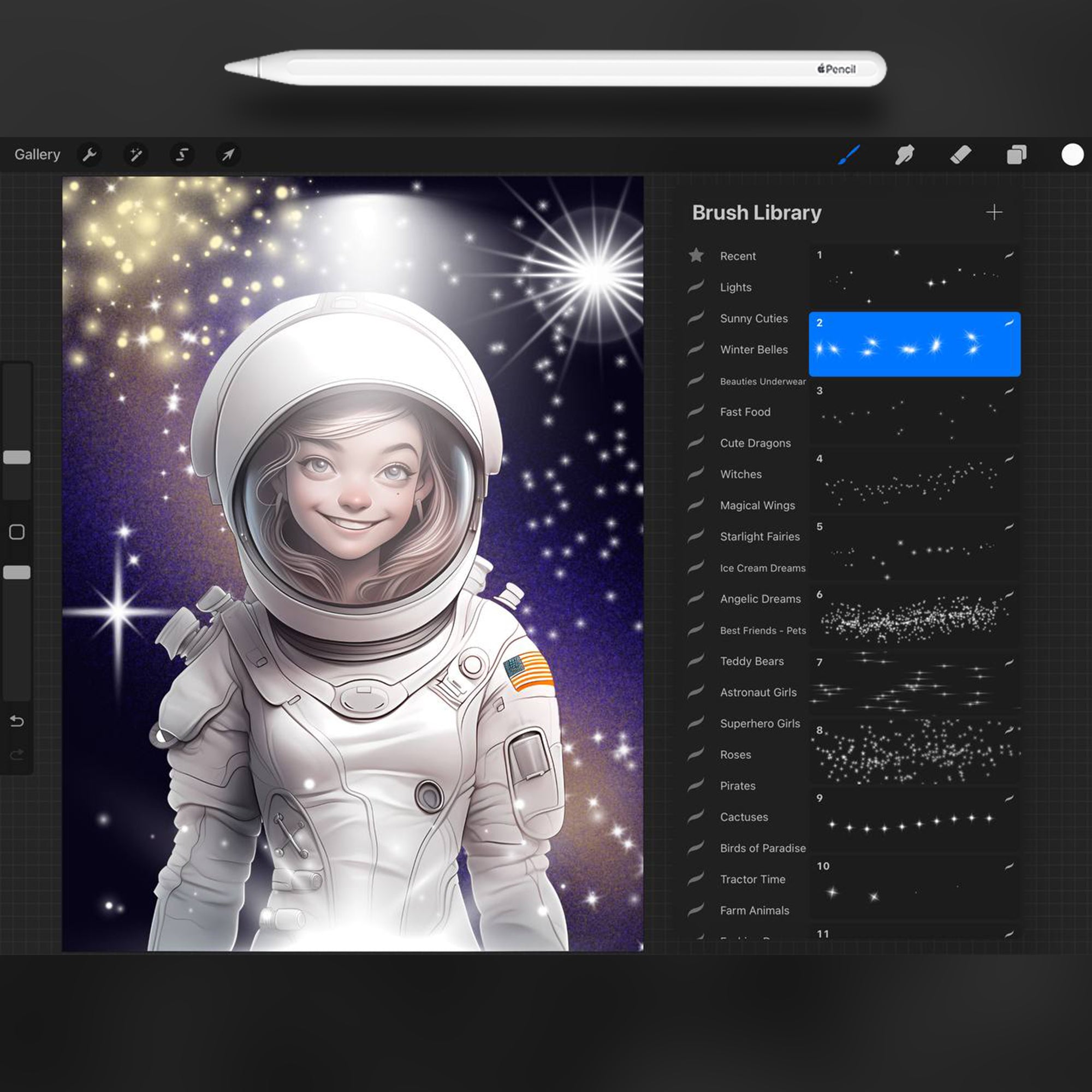The height and width of the screenshot is (1092, 1092).
Task: Open the Lights brush set
Action: click(x=735, y=287)
